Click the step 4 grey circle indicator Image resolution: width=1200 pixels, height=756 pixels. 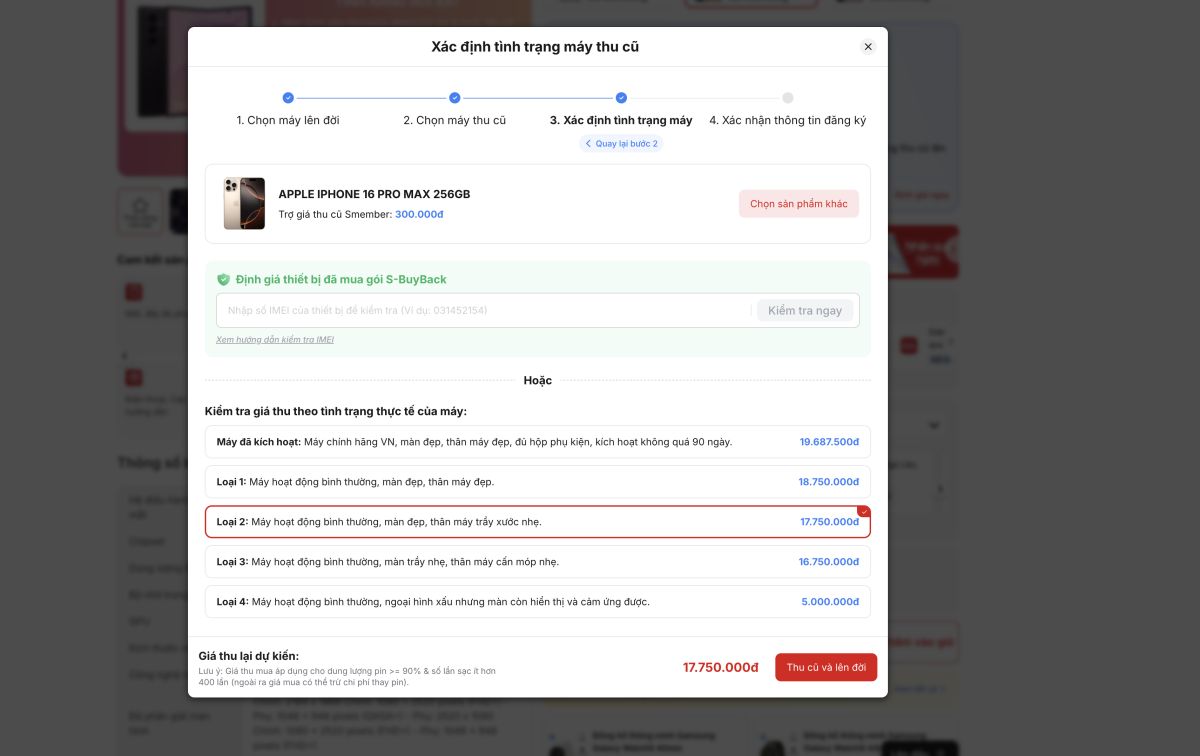point(788,98)
